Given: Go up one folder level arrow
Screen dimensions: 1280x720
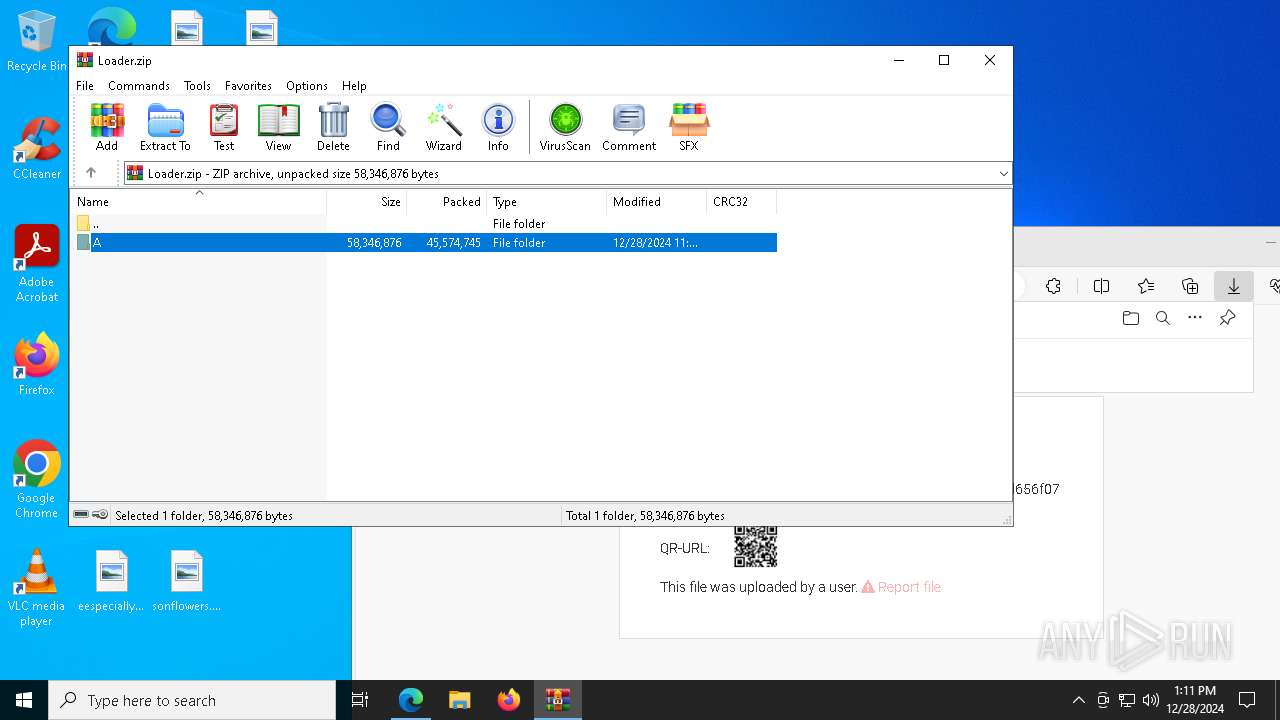Looking at the screenshot, I should pos(91,173).
